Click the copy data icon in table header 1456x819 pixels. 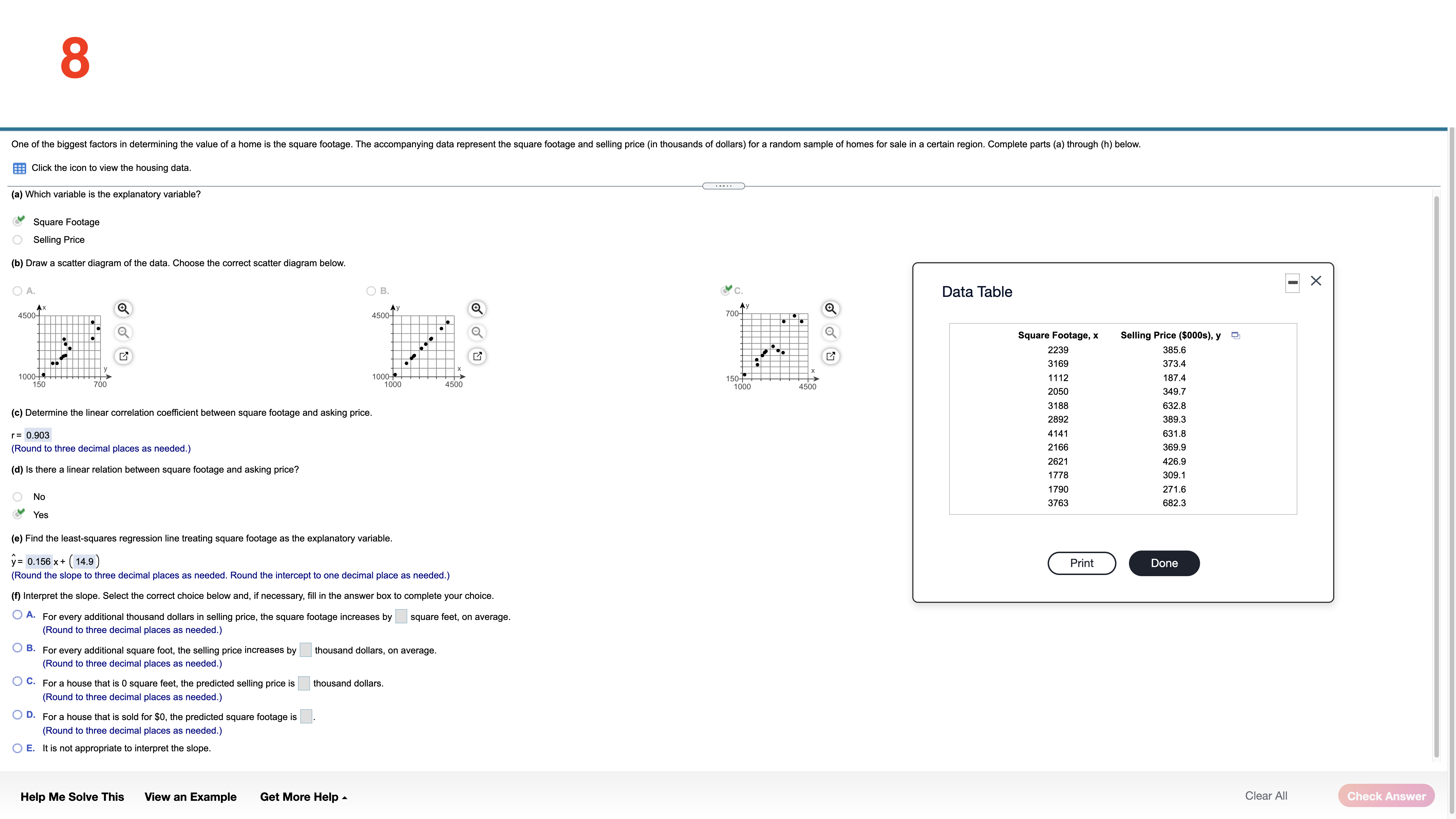tap(1236, 336)
